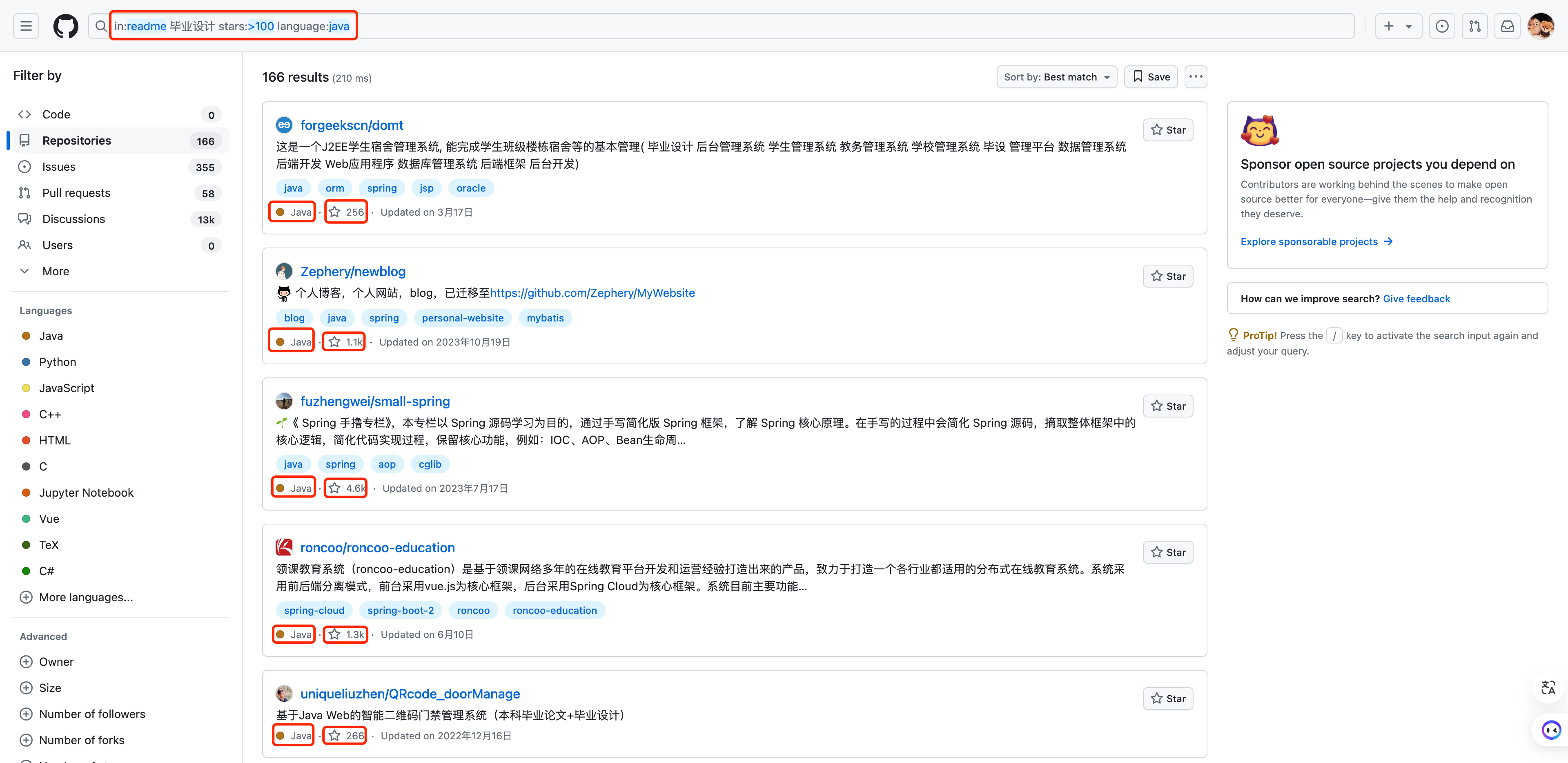The image size is (1568, 763).
Task: Select the Issues filter
Action: [58, 167]
